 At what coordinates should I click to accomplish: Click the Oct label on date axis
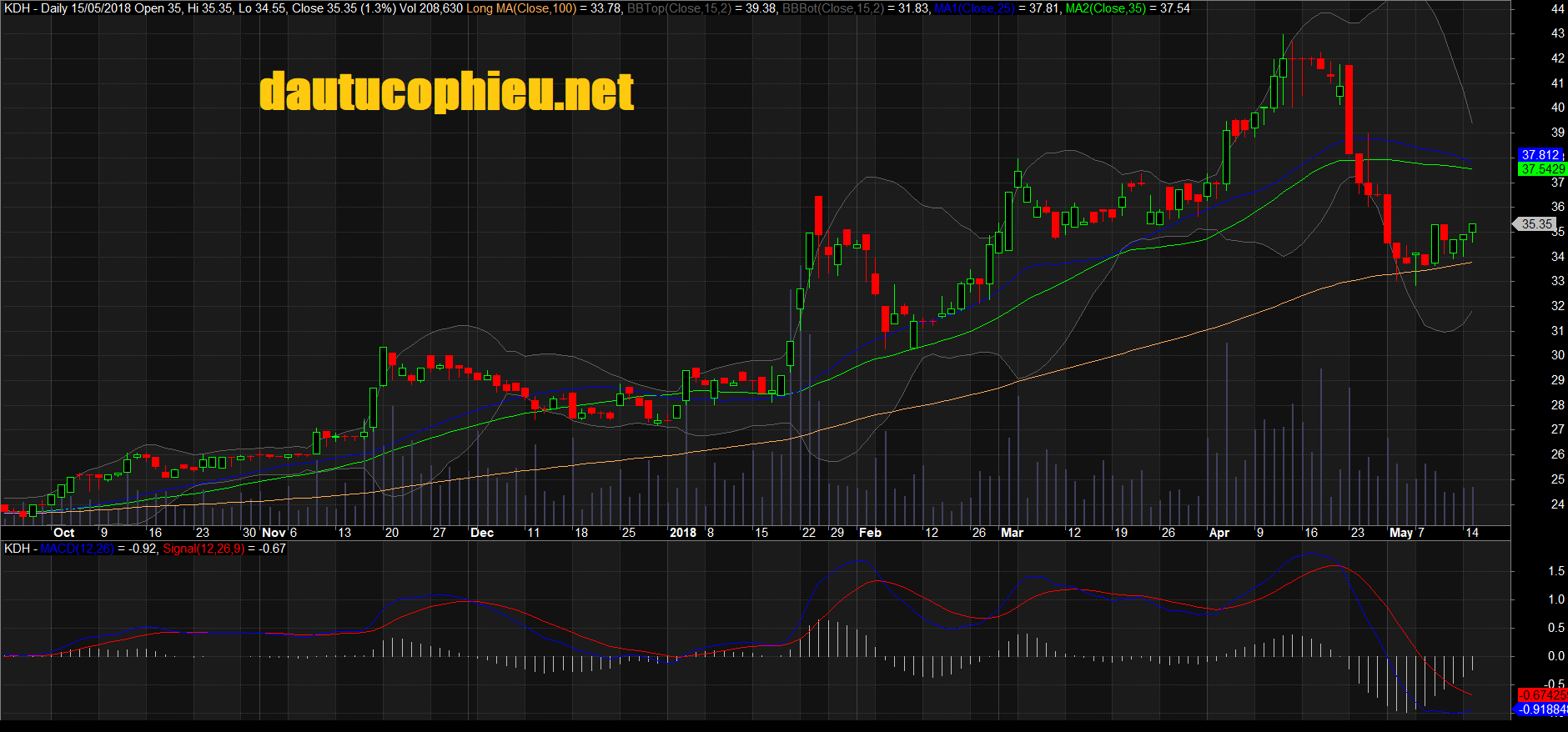coord(63,533)
